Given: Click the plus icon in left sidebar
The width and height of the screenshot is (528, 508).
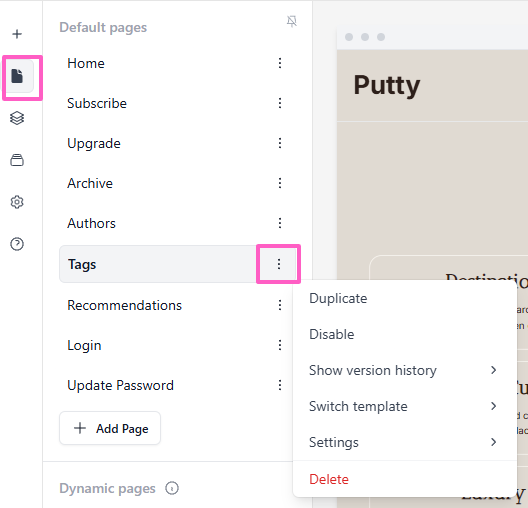Looking at the screenshot, I should [17, 34].
